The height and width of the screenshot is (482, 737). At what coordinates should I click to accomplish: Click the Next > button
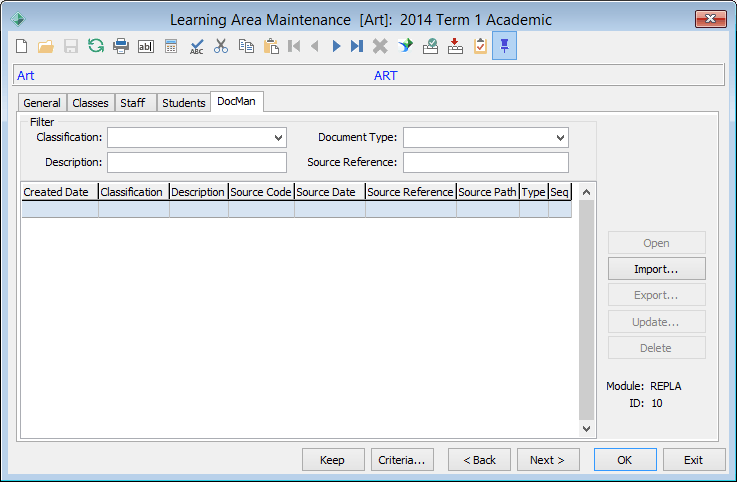coord(548,459)
